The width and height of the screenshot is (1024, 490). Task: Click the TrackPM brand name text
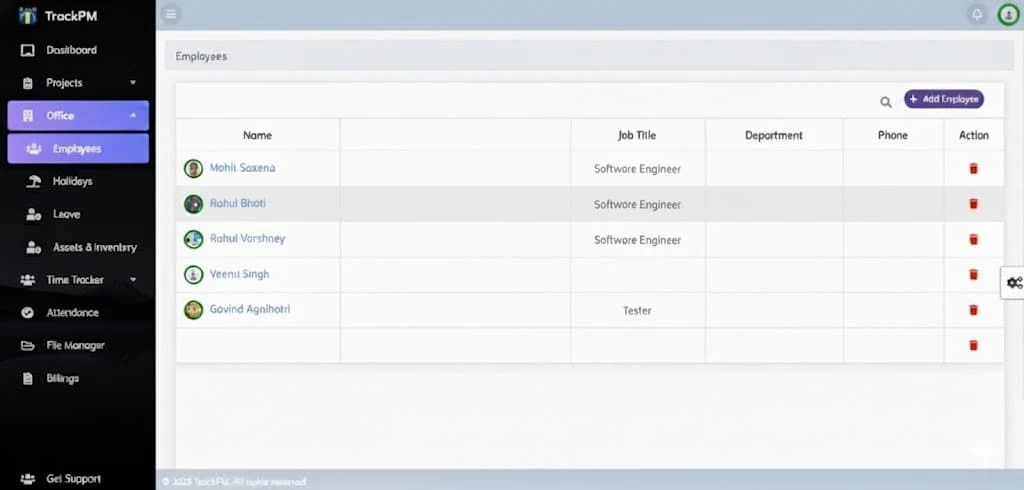[x=71, y=16]
